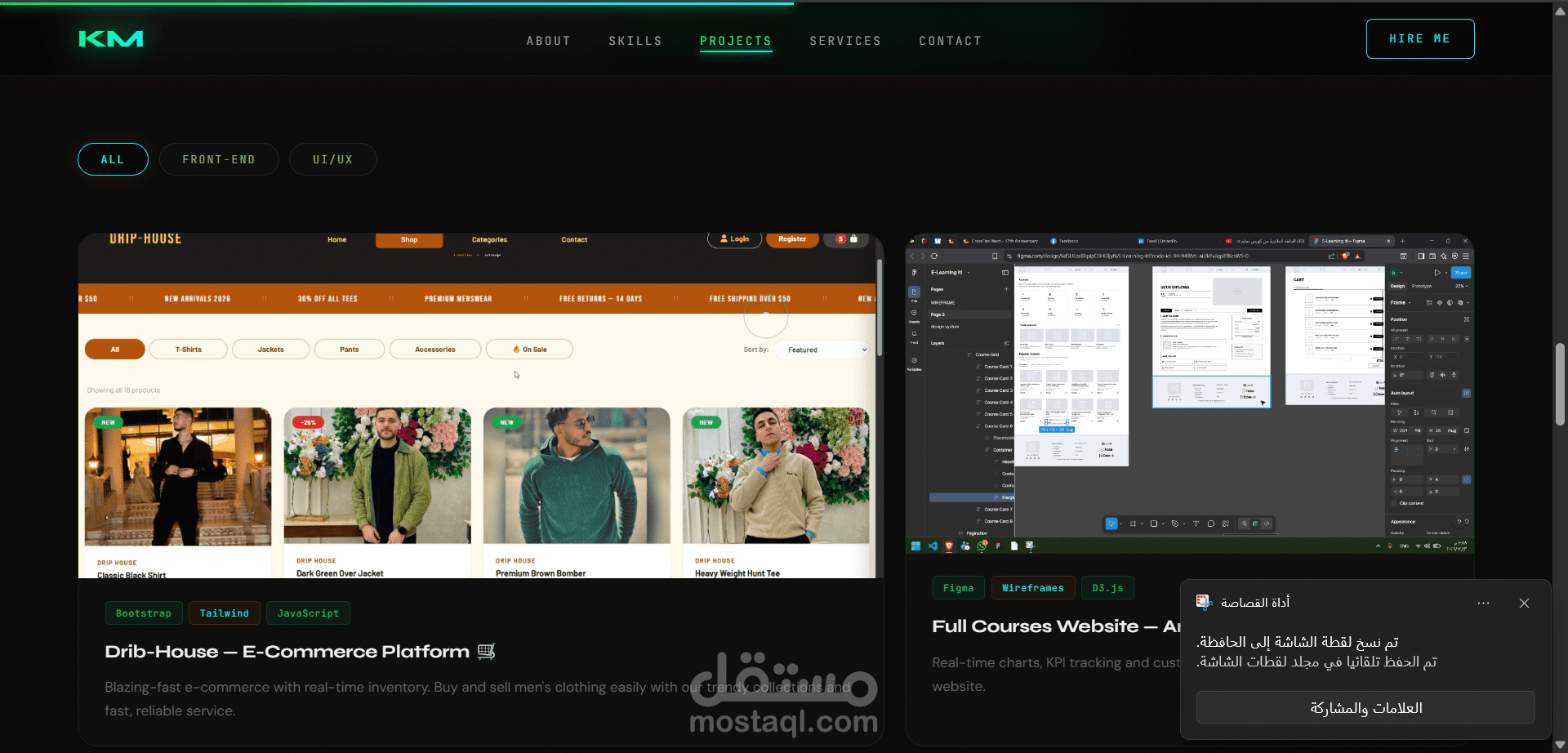Open the ABOUT navigation link
Screen dimensions: 1568x753
[x=549, y=41]
